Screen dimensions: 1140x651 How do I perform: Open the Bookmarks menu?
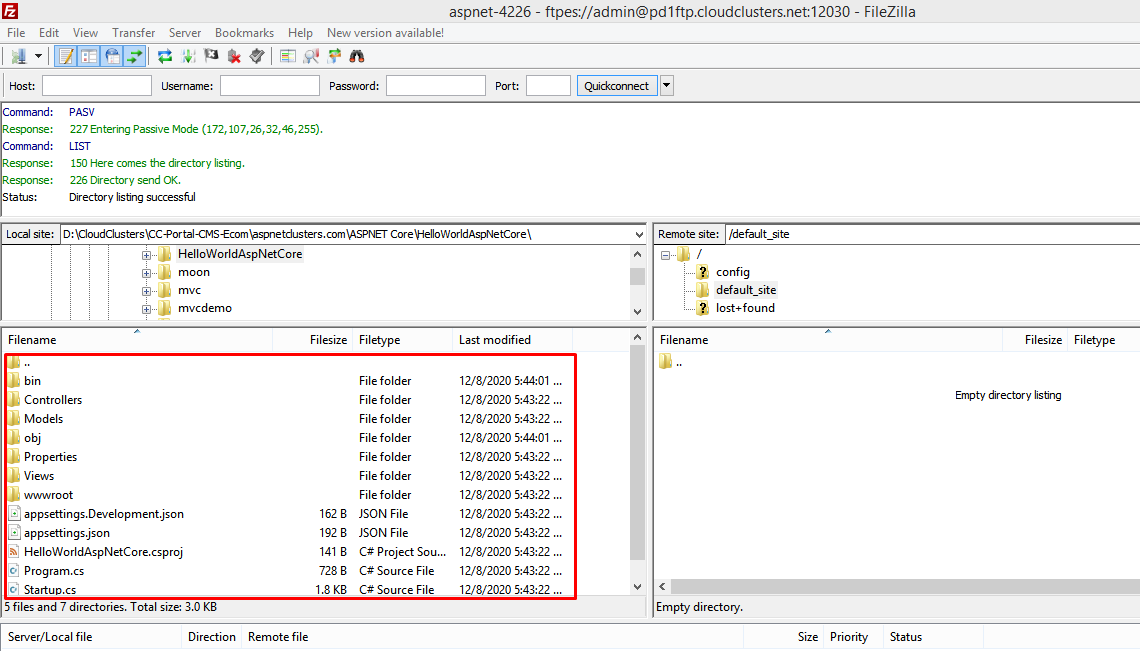[x=244, y=33]
